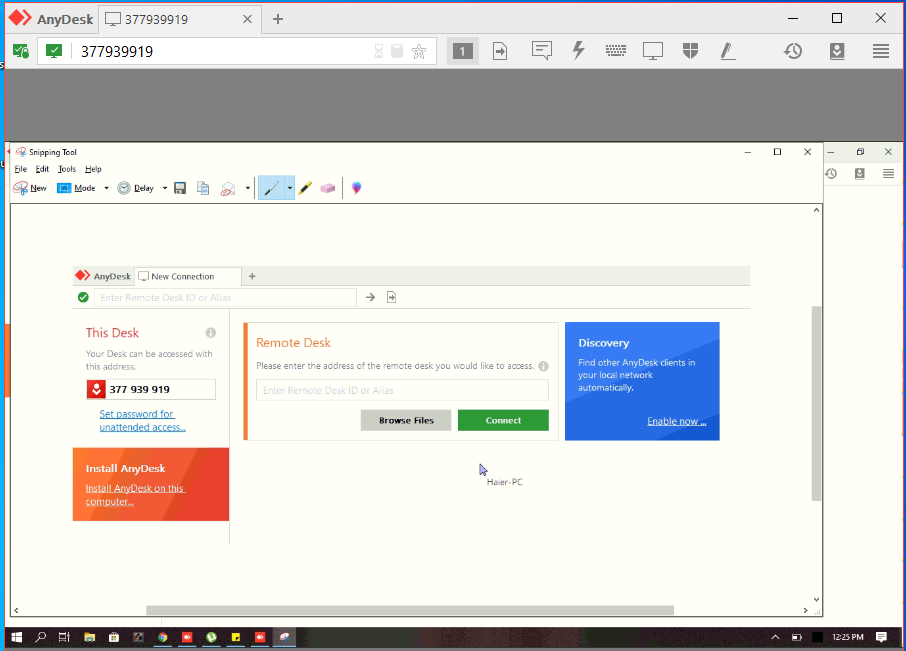Open the remote taskbar search icon

[40, 637]
